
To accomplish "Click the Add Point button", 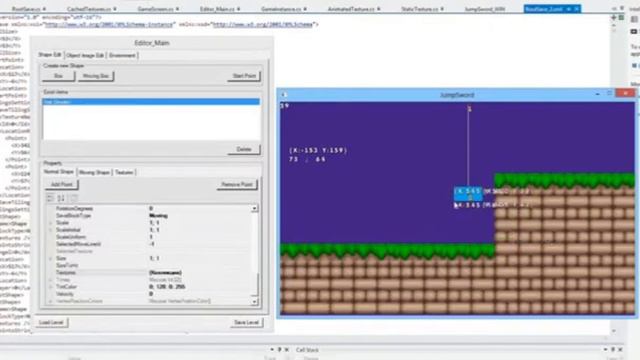I will (62, 184).
